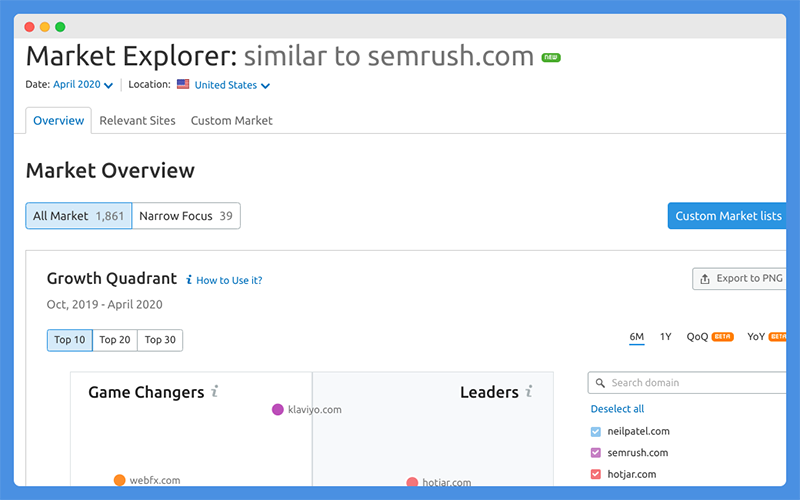
Task: Select the QoQ comparison range
Action: click(x=697, y=337)
